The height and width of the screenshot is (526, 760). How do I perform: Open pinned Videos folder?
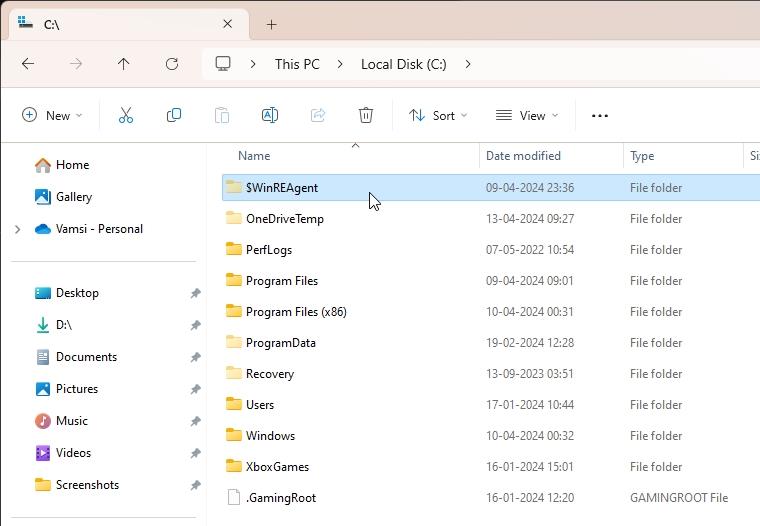[63, 453]
